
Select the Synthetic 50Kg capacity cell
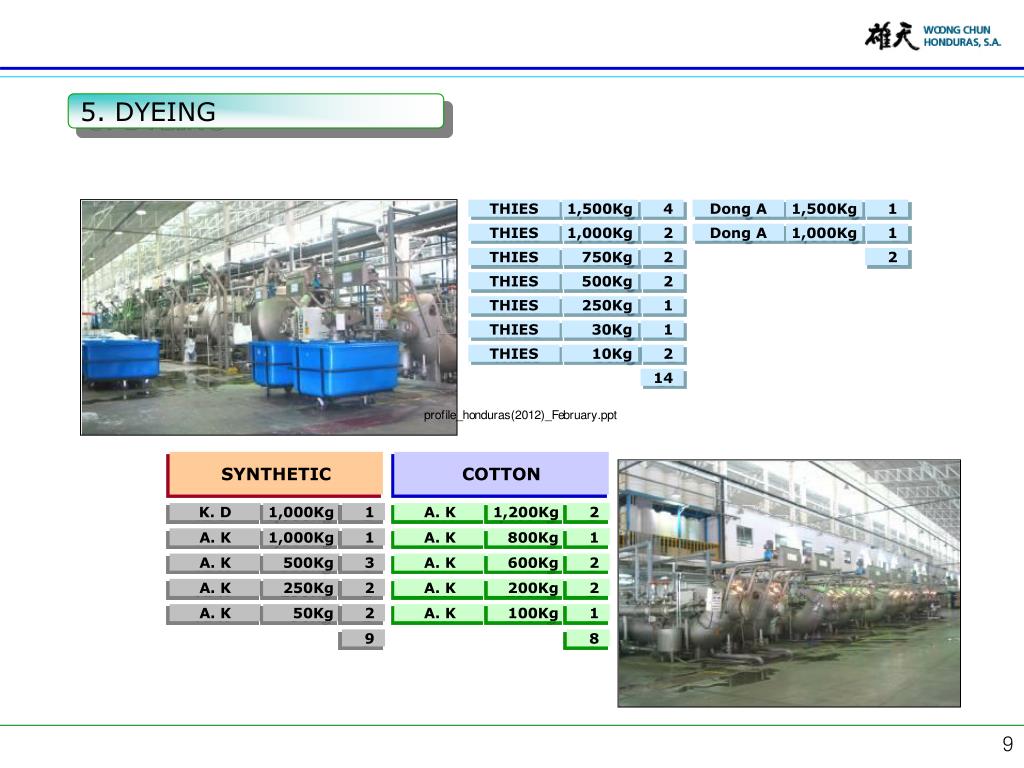299,614
